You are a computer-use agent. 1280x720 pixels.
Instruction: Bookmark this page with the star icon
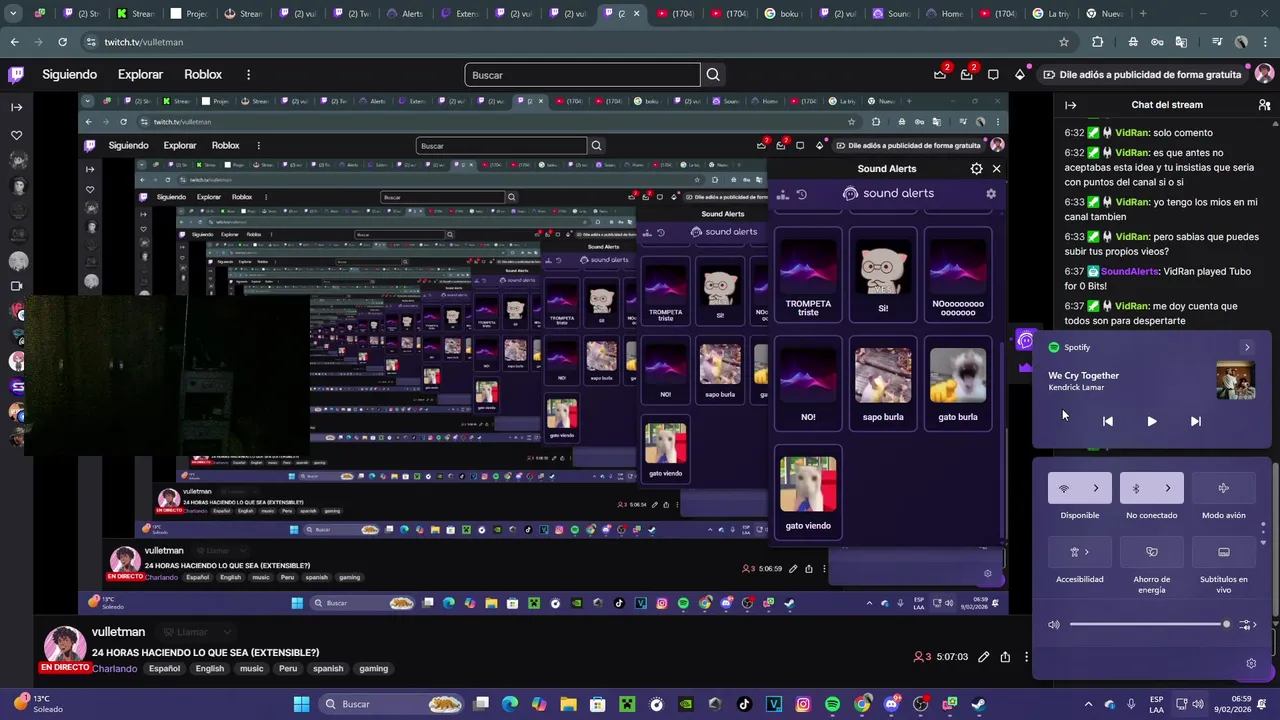pos(1064,42)
